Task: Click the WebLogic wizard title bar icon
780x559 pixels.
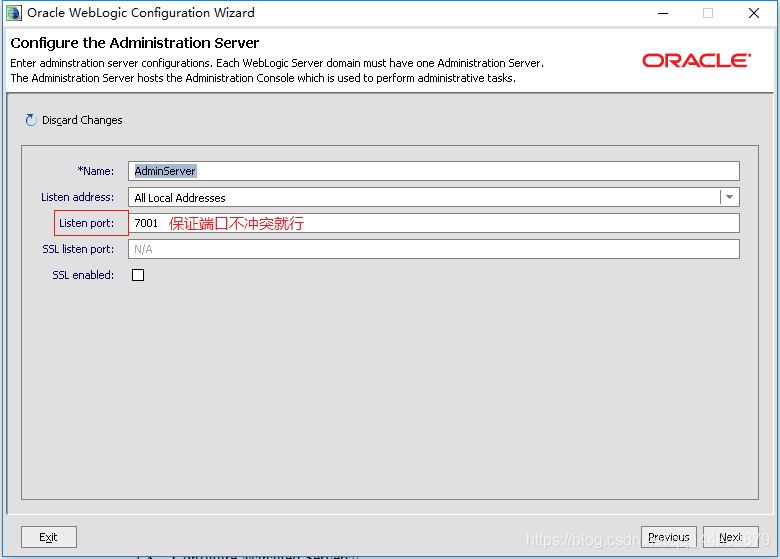Action: 13,13
